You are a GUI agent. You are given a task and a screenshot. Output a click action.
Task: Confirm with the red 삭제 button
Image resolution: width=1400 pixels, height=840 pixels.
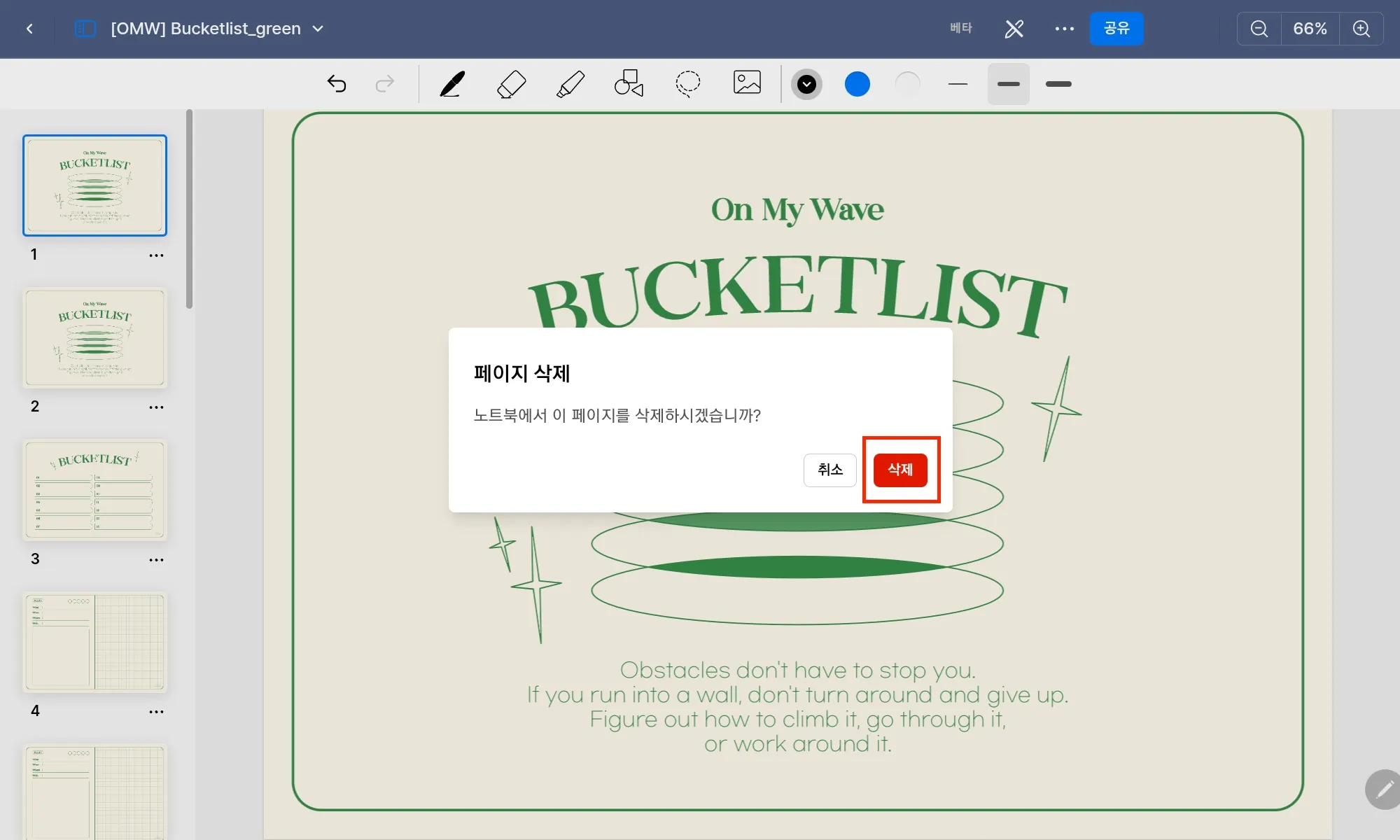(900, 470)
